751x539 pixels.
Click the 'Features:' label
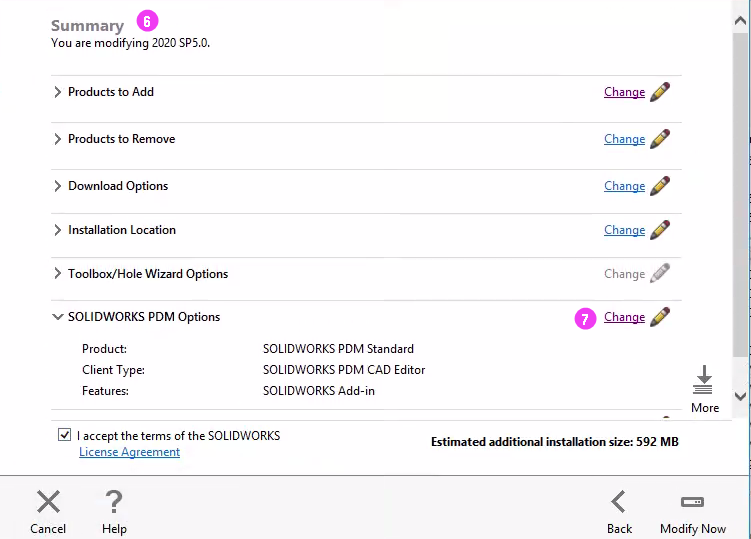(x=105, y=390)
